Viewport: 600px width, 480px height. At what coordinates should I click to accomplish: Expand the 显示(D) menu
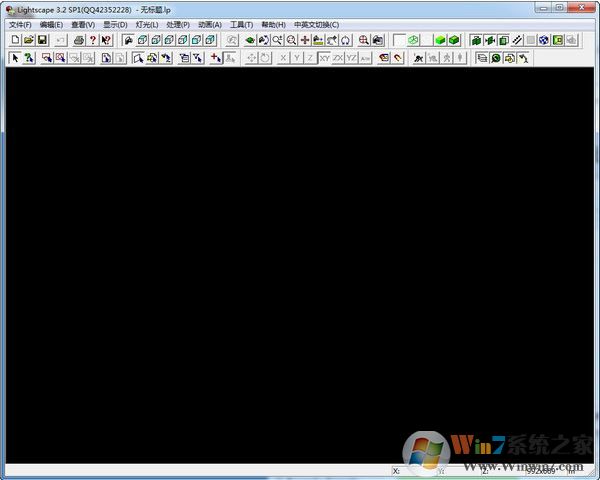coord(115,24)
